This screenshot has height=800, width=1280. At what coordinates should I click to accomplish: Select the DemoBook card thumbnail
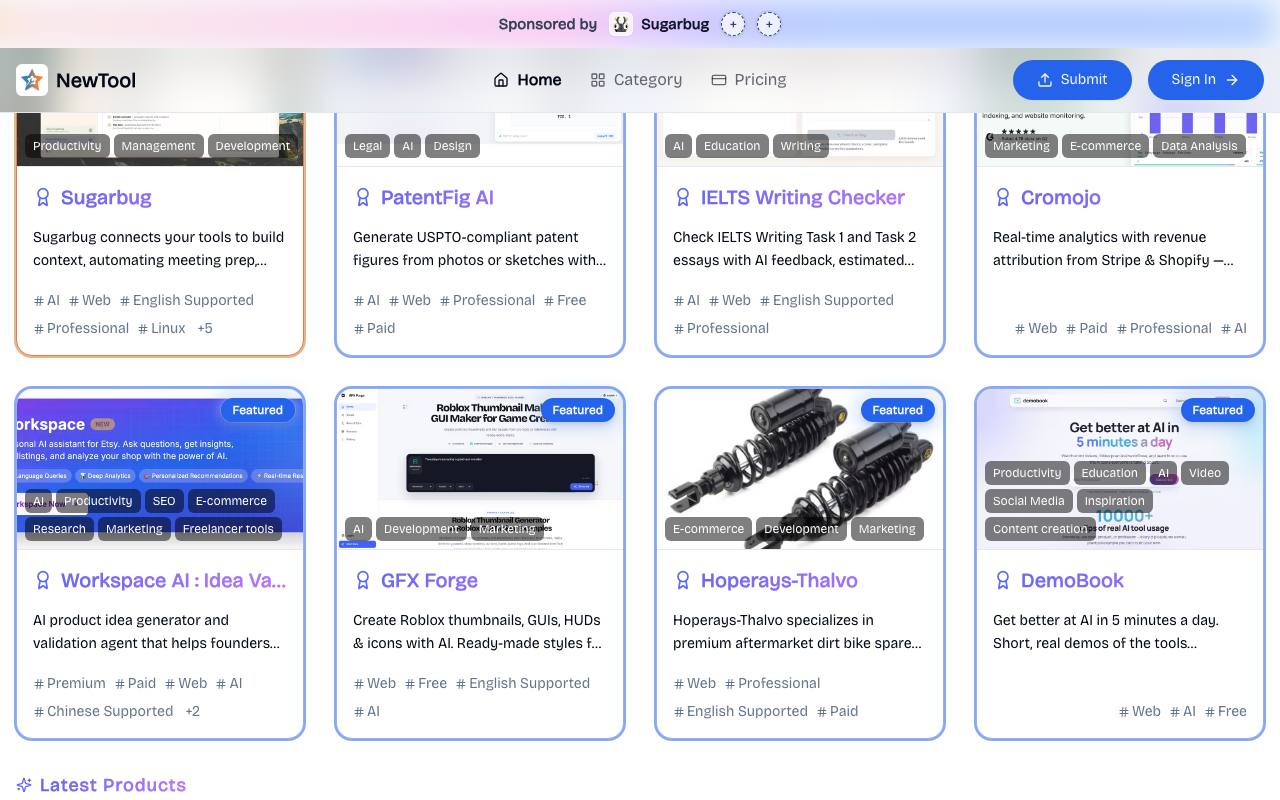1120,469
